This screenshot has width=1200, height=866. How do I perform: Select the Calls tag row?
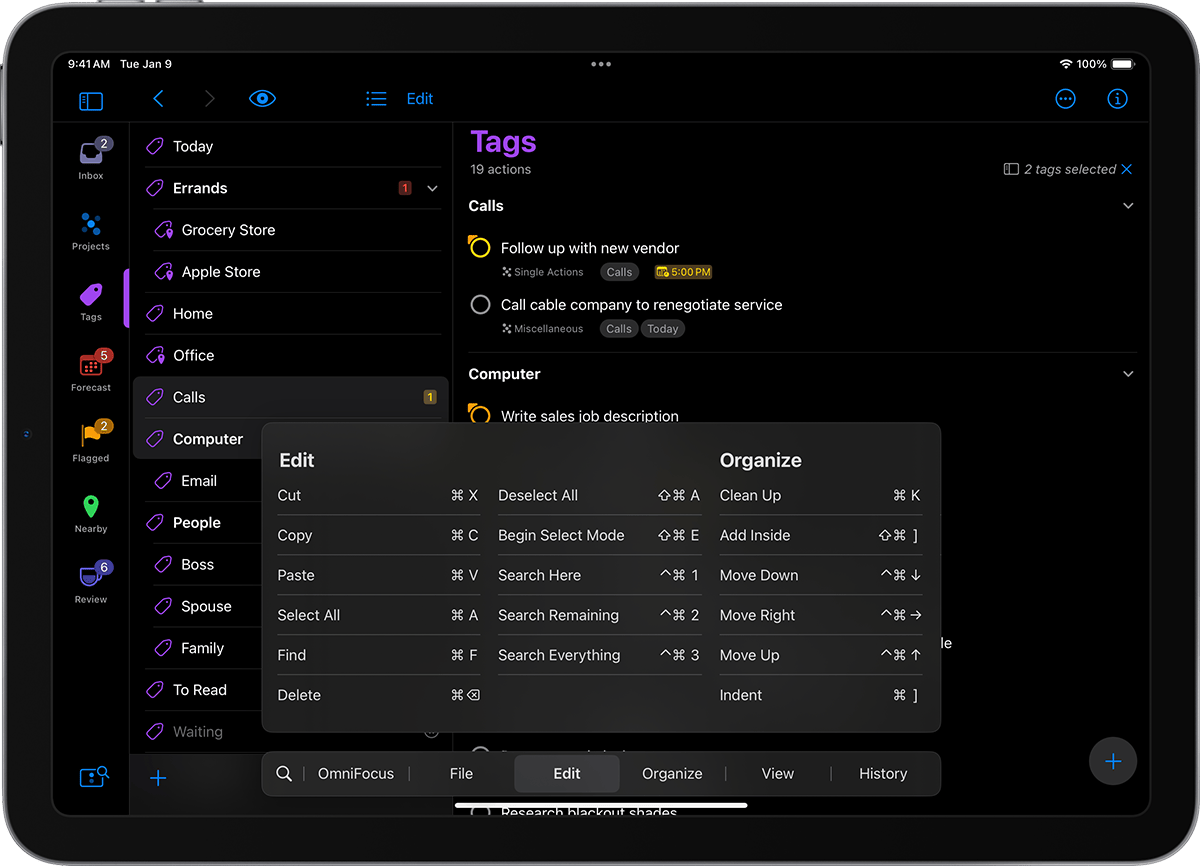click(x=290, y=397)
